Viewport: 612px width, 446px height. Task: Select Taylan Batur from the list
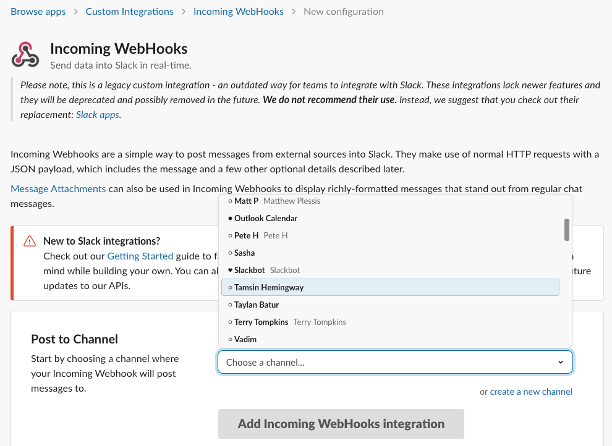point(390,305)
